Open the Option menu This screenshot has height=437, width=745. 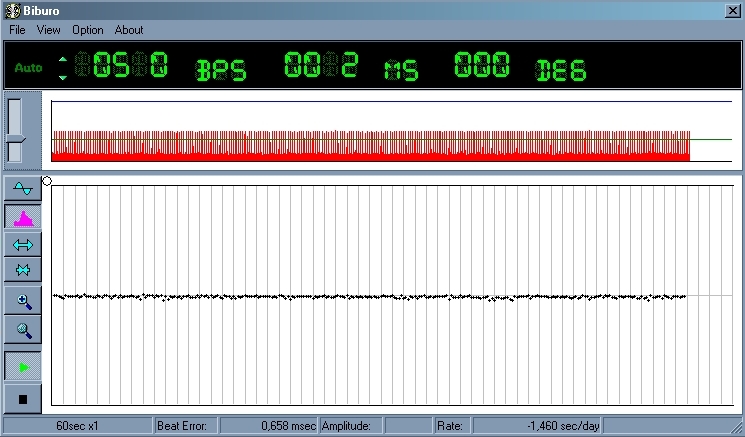coord(87,30)
